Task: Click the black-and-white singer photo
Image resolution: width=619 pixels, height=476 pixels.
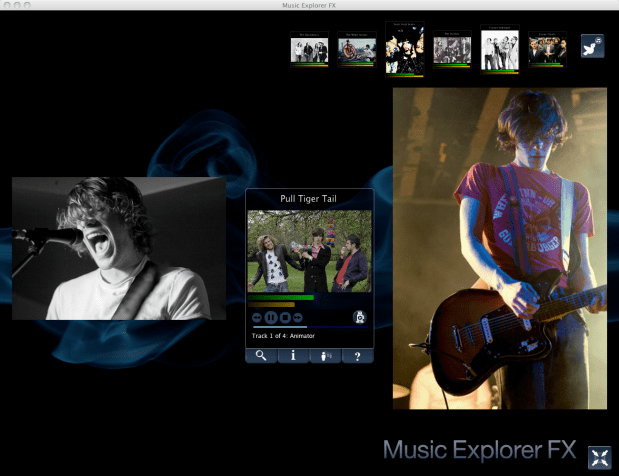Action: tap(118, 248)
